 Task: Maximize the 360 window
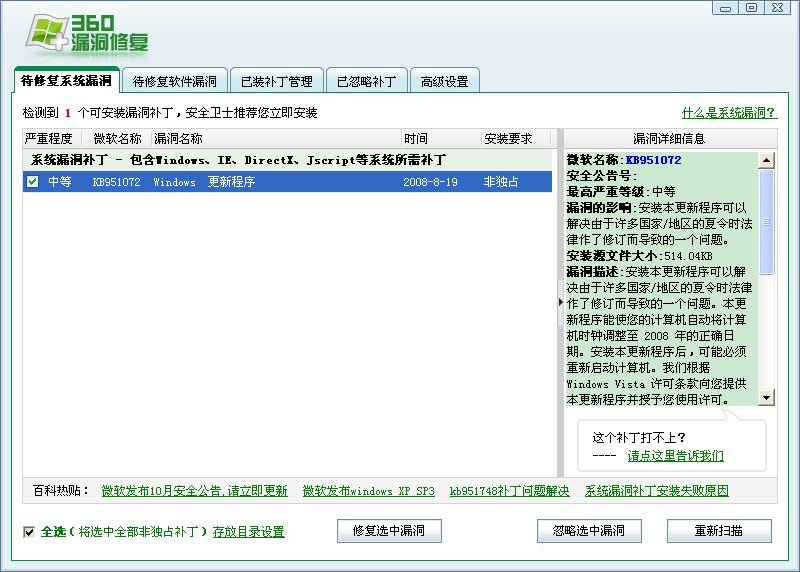(752, 8)
